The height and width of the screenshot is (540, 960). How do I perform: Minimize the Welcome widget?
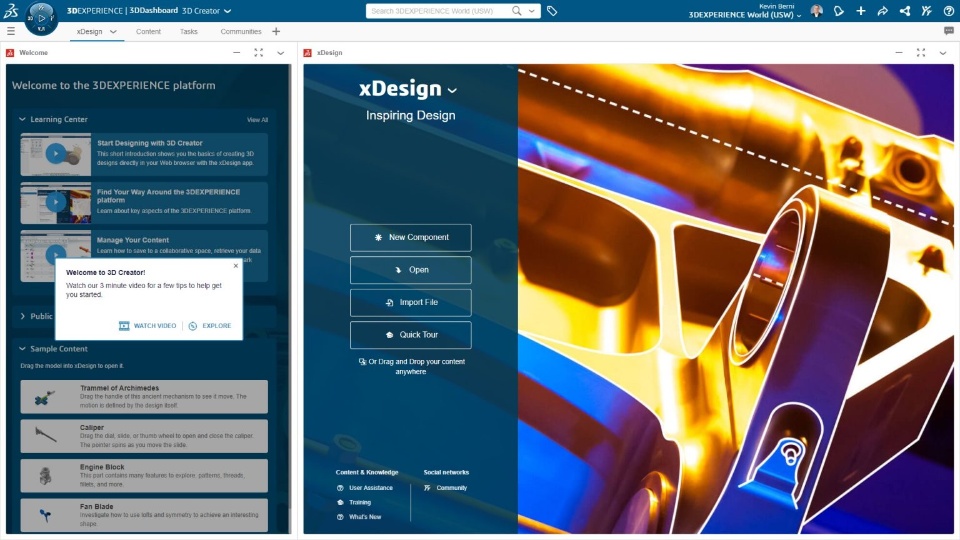pos(236,53)
